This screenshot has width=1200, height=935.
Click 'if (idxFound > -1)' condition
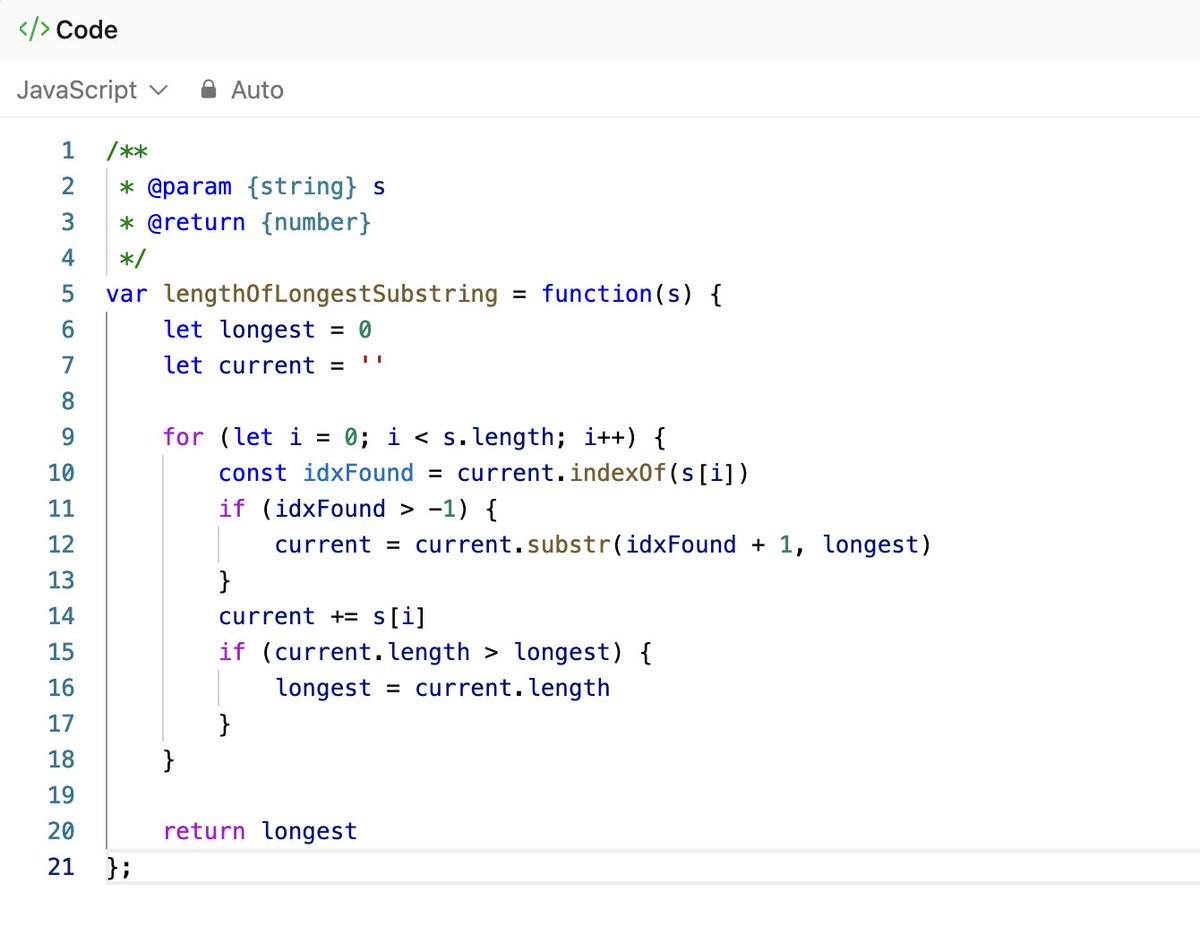click(344, 509)
